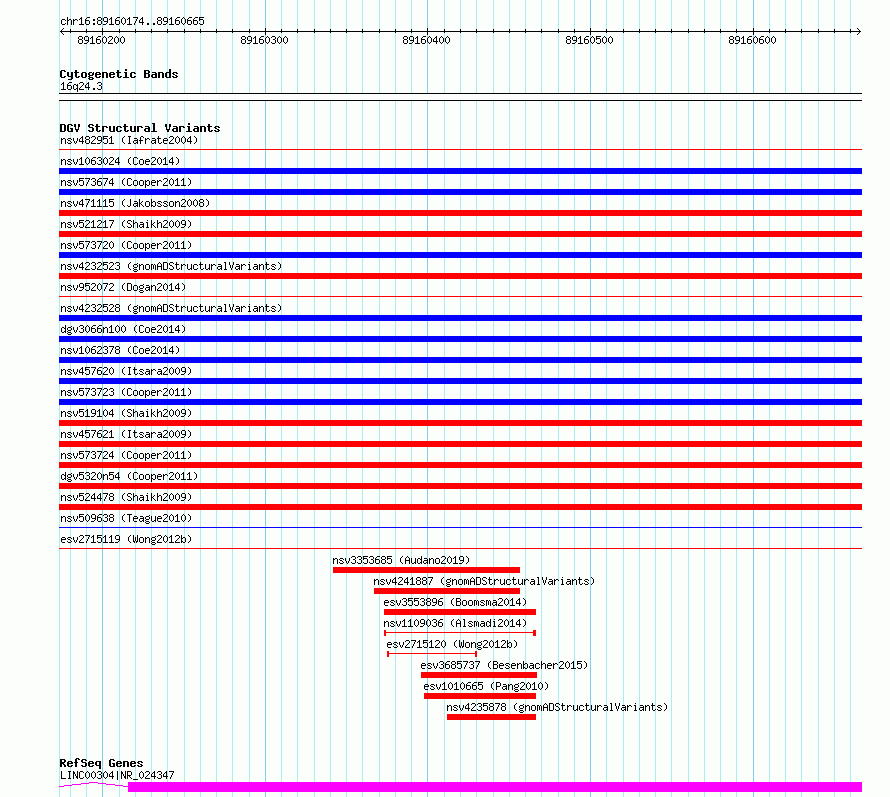Click the DGV Structural Variants track title

[x=140, y=128]
